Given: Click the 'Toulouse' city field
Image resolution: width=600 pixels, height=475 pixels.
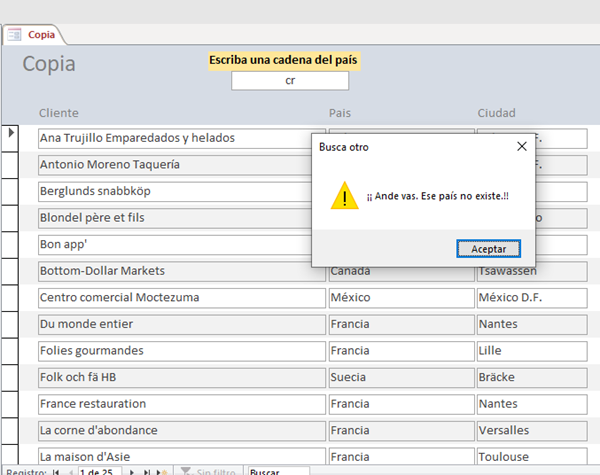Looking at the screenshot, I should click(x=532, y=457).
